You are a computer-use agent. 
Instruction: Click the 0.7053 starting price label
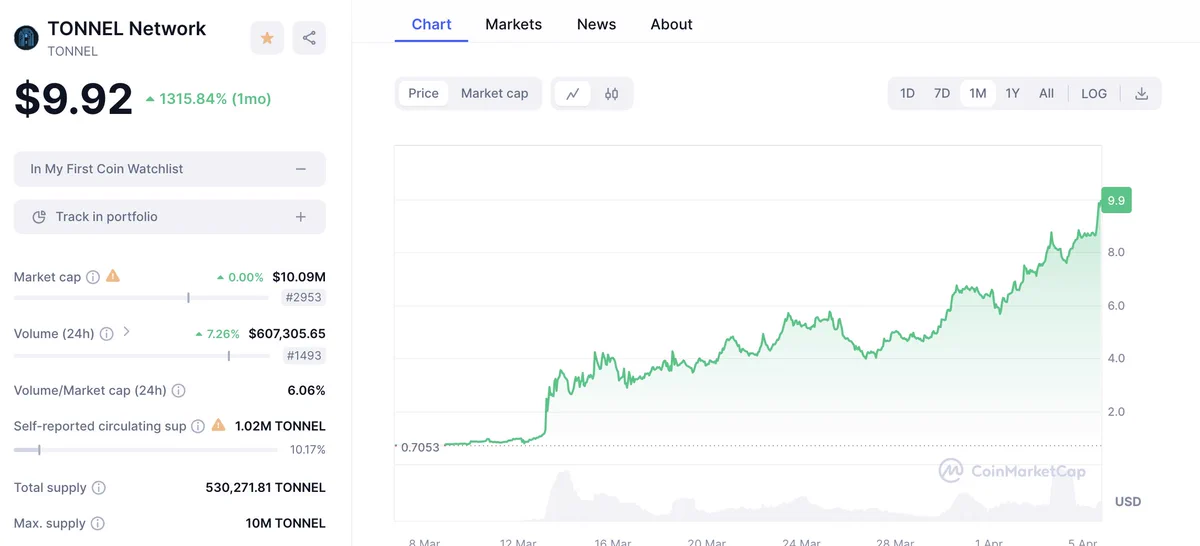click(x=418, y=447)
